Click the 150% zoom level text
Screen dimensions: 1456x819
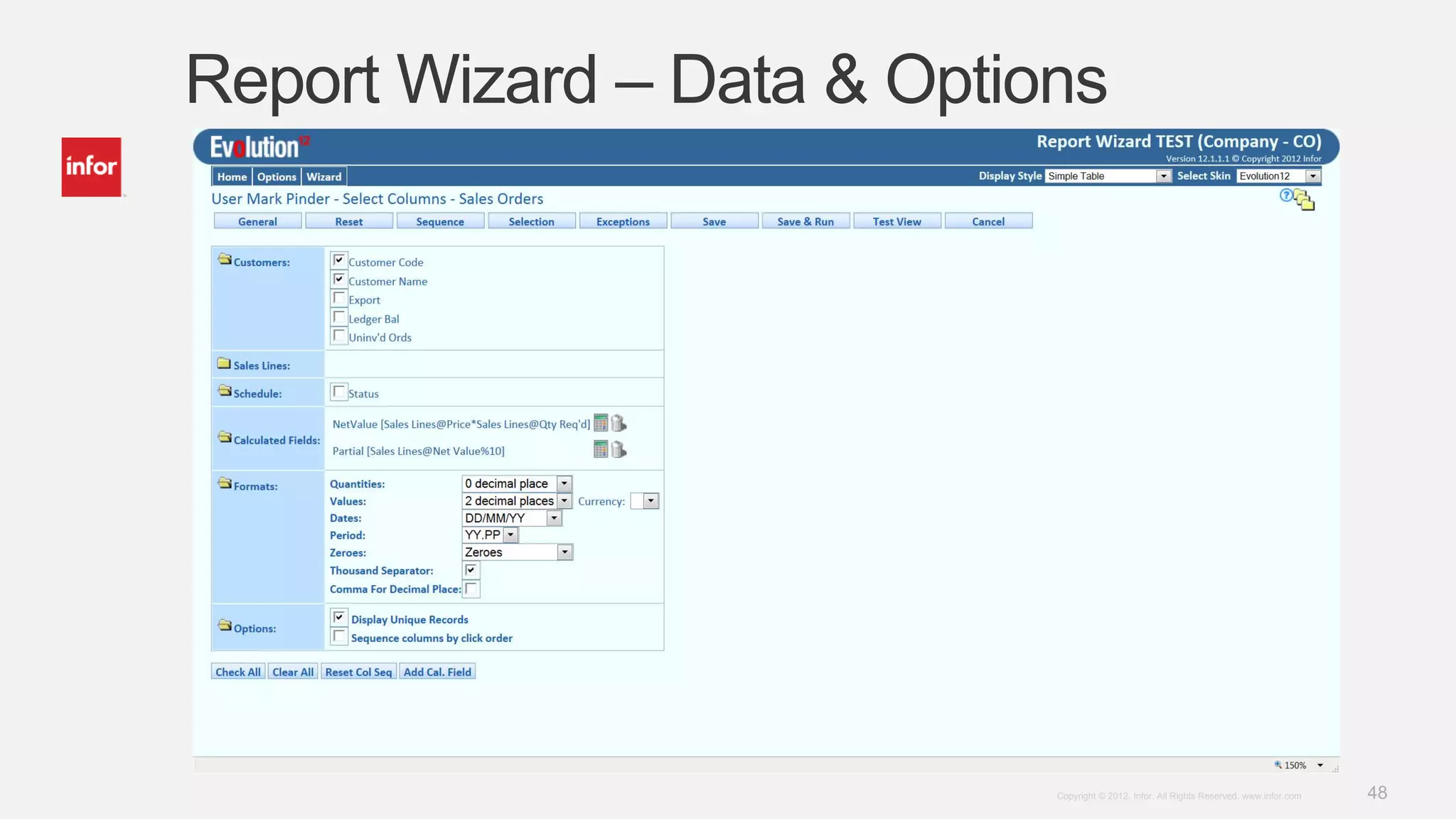pyautogui.click(x=1295, y=766)
